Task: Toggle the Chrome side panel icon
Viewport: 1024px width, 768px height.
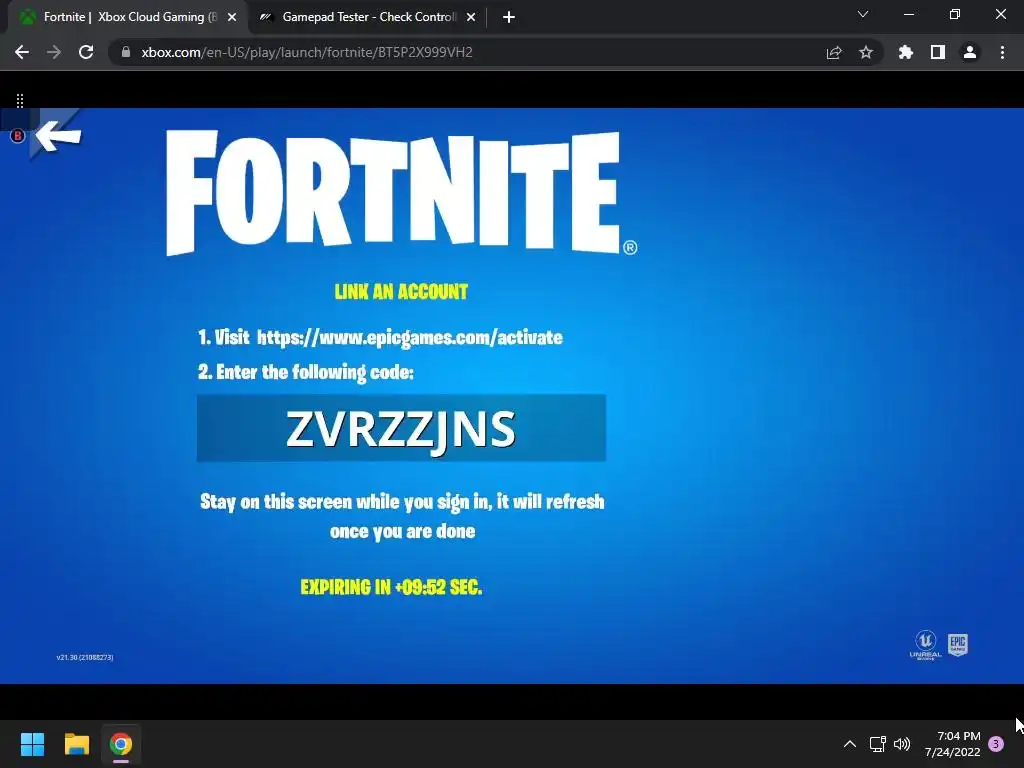Action: [x=938, y=52]
